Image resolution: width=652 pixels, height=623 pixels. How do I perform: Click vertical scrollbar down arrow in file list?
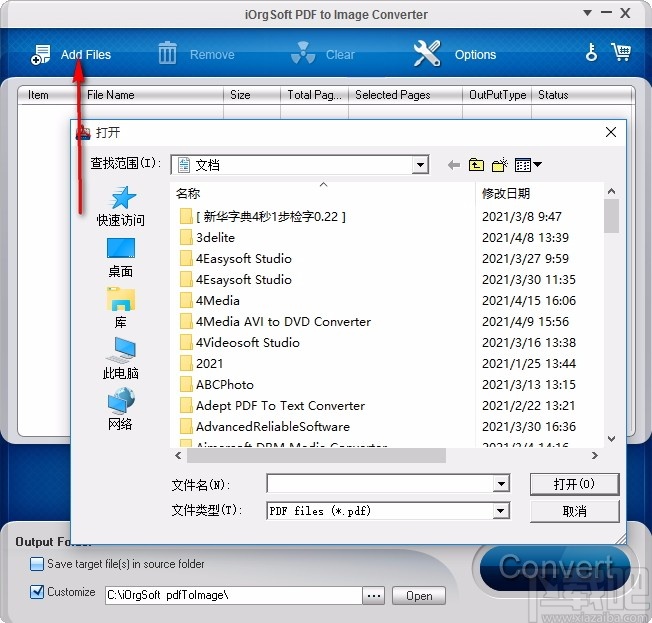(x=611, y=438)
